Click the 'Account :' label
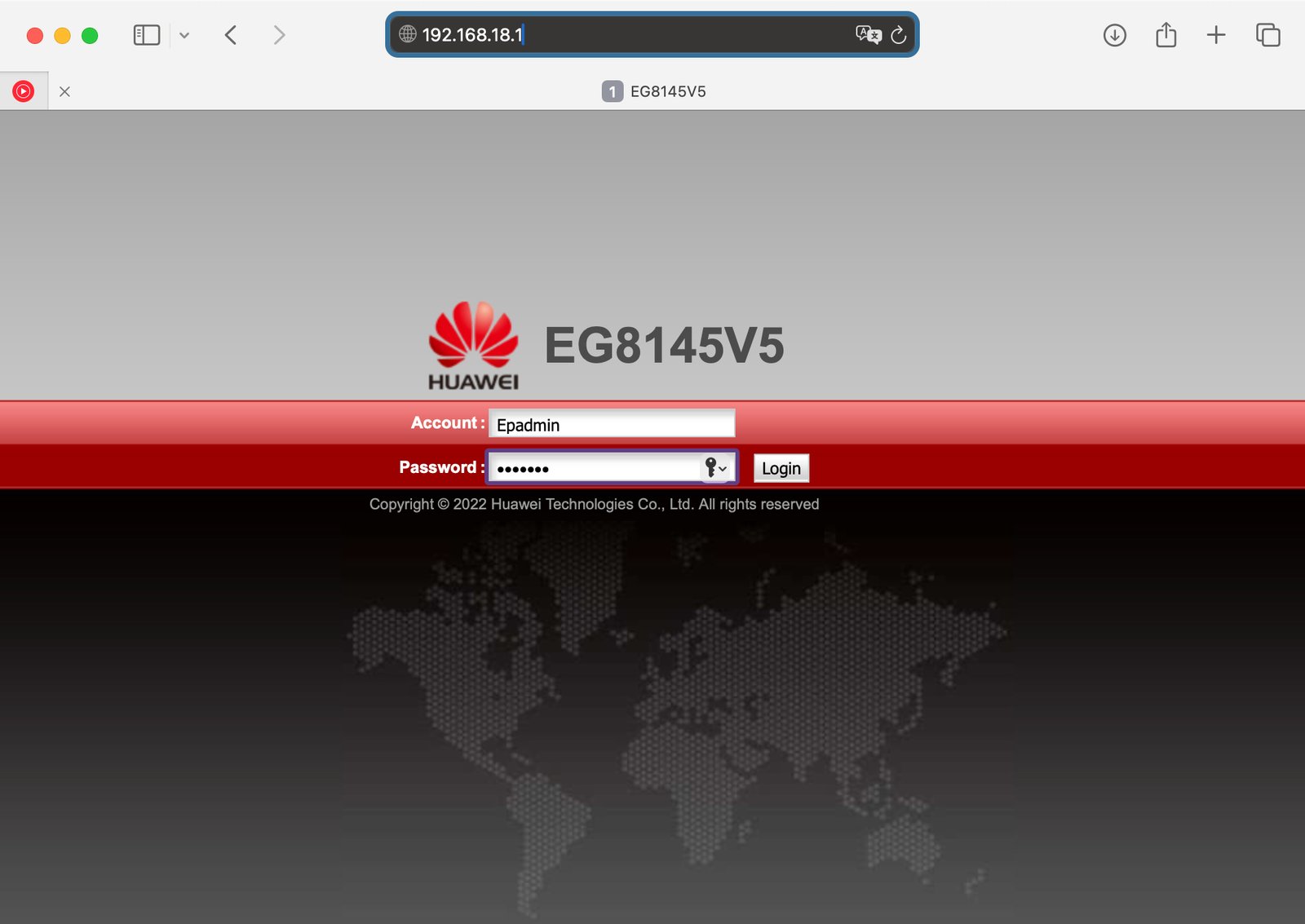 click(x=448, y=422)
